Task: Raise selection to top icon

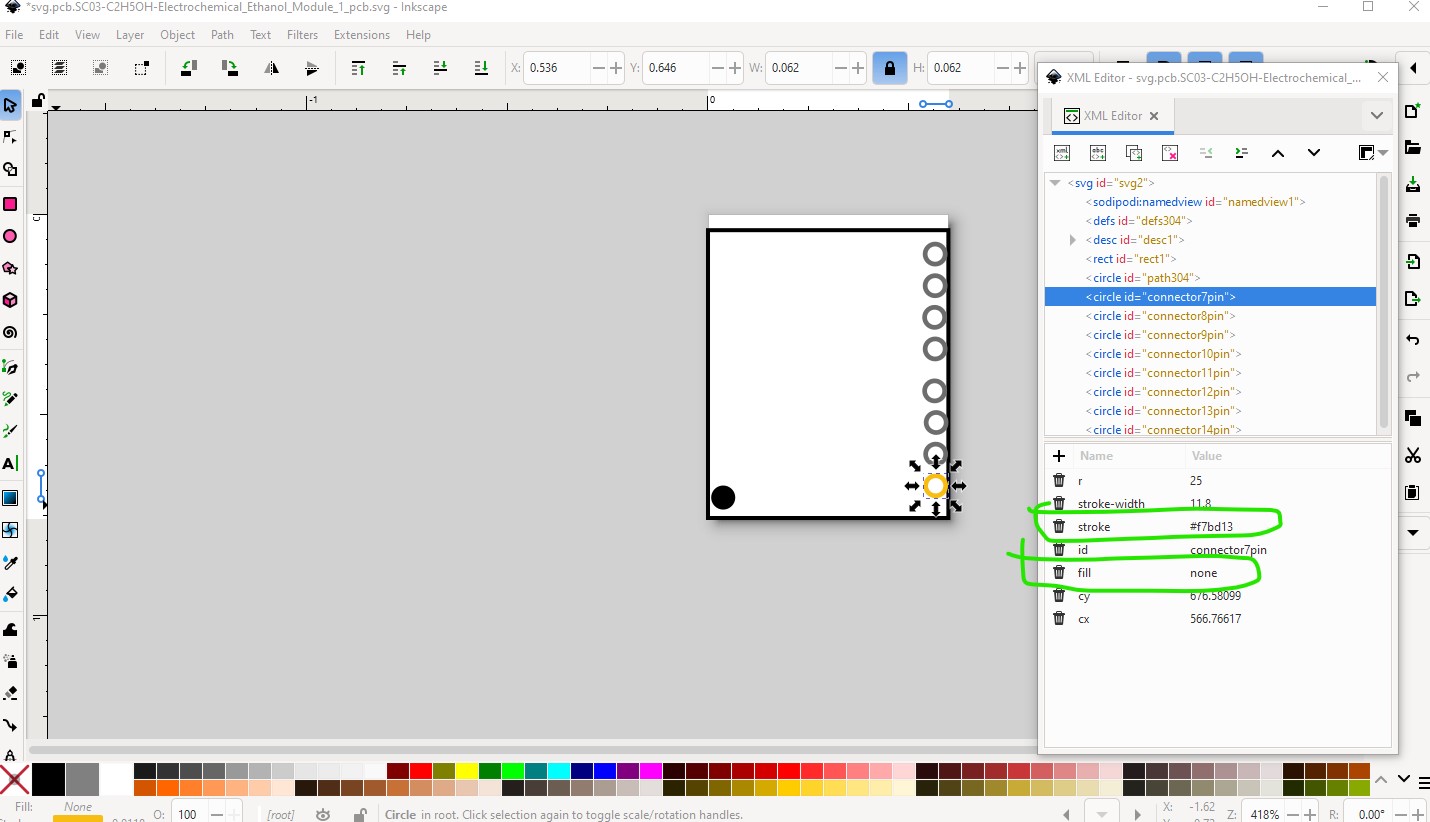Action: [358, 68]
